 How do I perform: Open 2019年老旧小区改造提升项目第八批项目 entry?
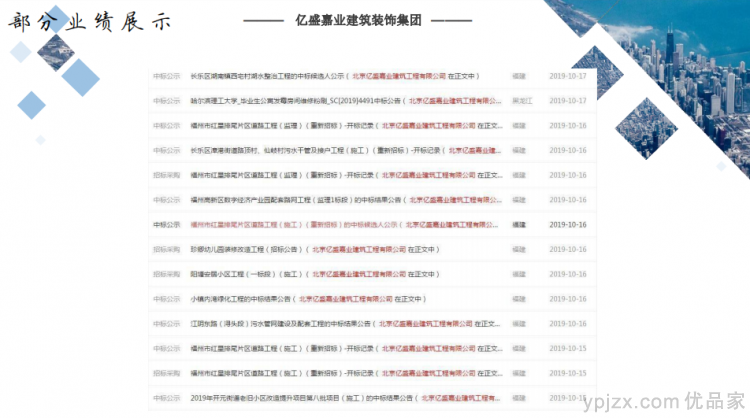pos(345,398)
